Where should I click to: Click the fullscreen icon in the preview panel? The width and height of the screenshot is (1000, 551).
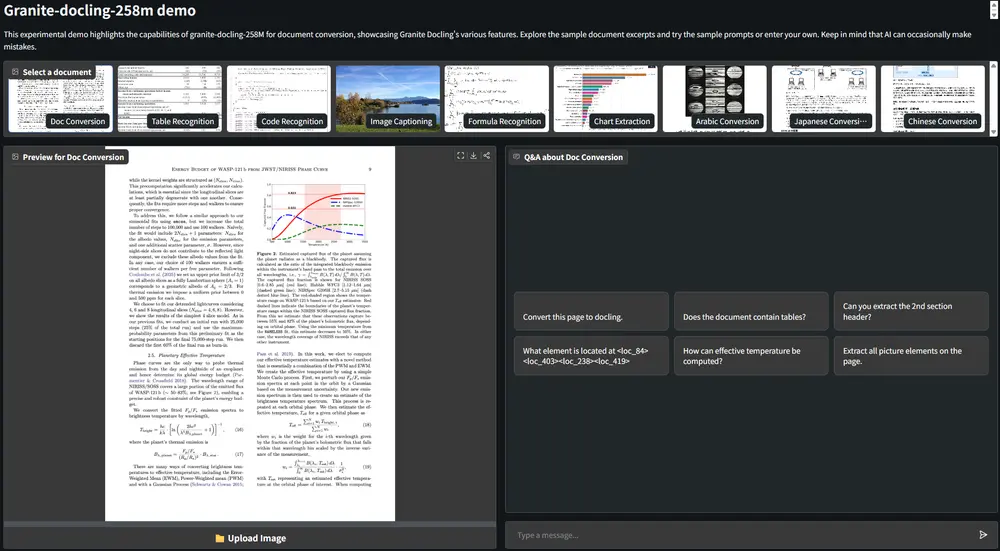tap(460, 156)
